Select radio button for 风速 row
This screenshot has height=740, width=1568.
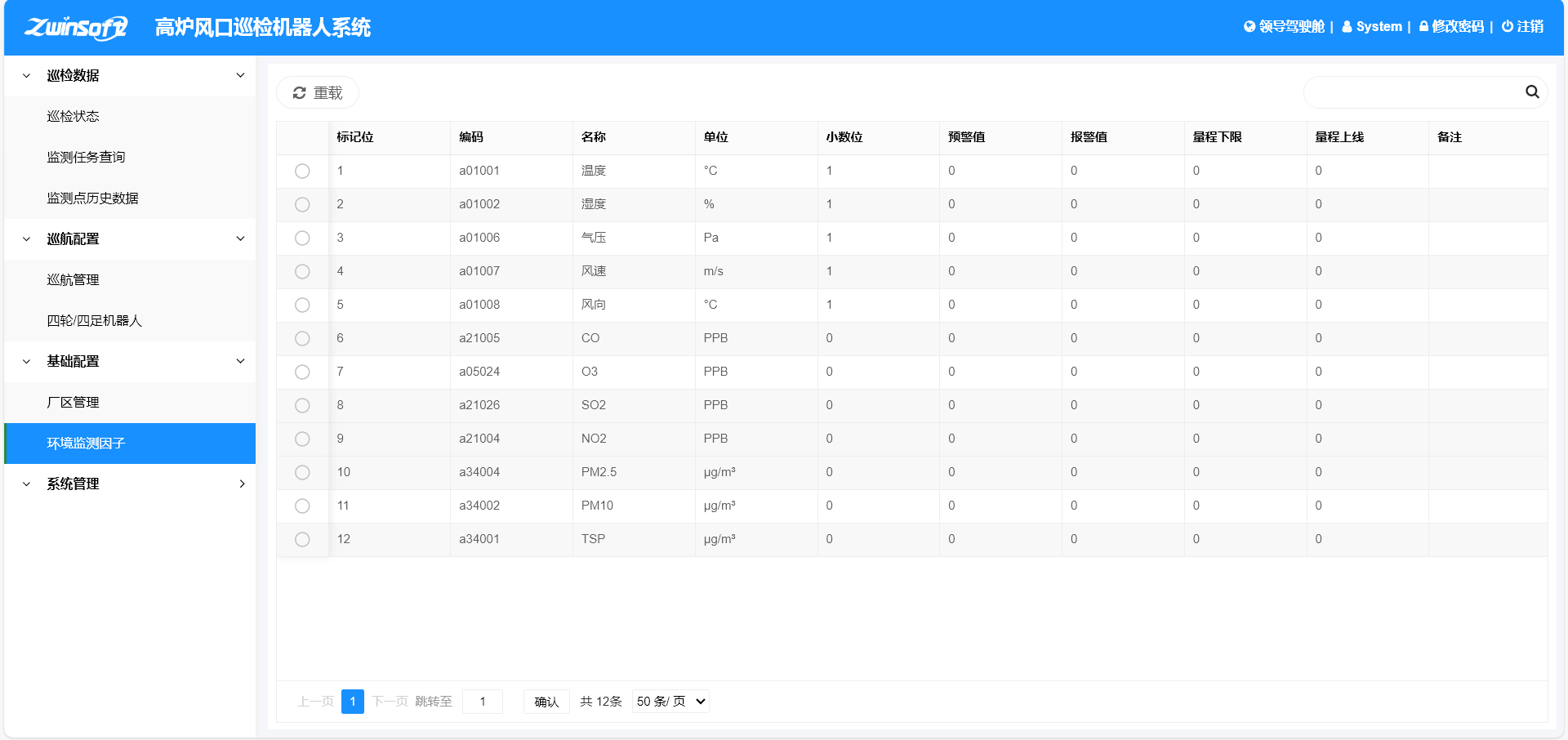tap(302, 272)
